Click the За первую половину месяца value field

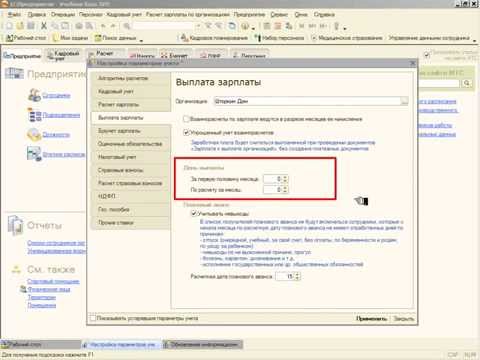tap(273, 179)
